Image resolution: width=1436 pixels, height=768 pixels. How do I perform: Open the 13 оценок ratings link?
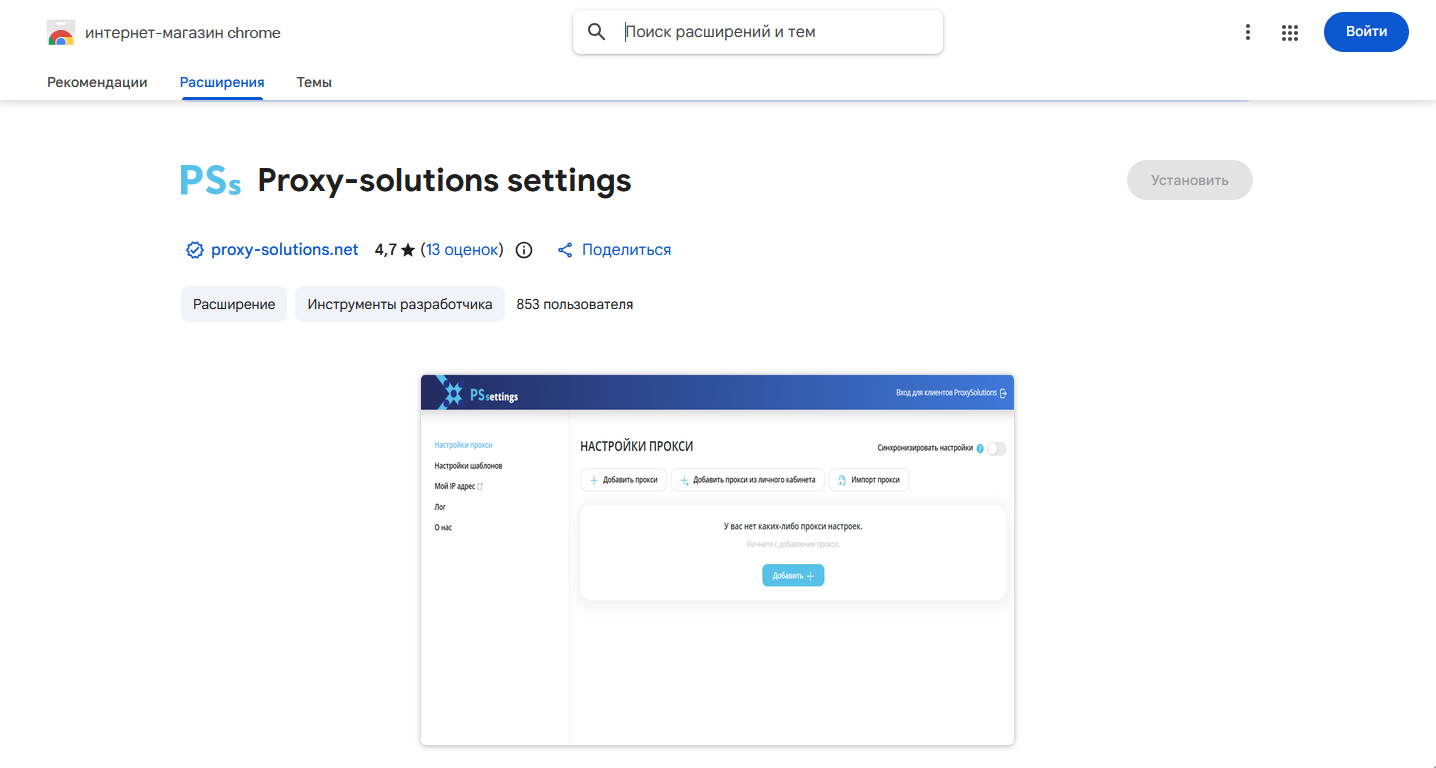click(461, 250)
